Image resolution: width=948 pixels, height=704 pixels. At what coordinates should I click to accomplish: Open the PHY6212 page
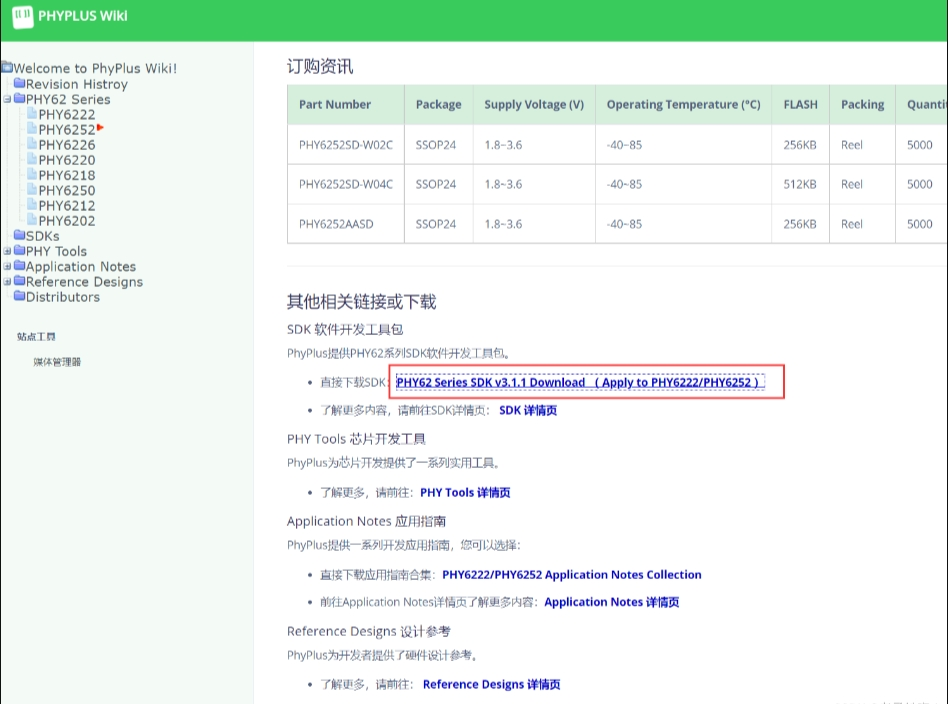click(67, 206)
